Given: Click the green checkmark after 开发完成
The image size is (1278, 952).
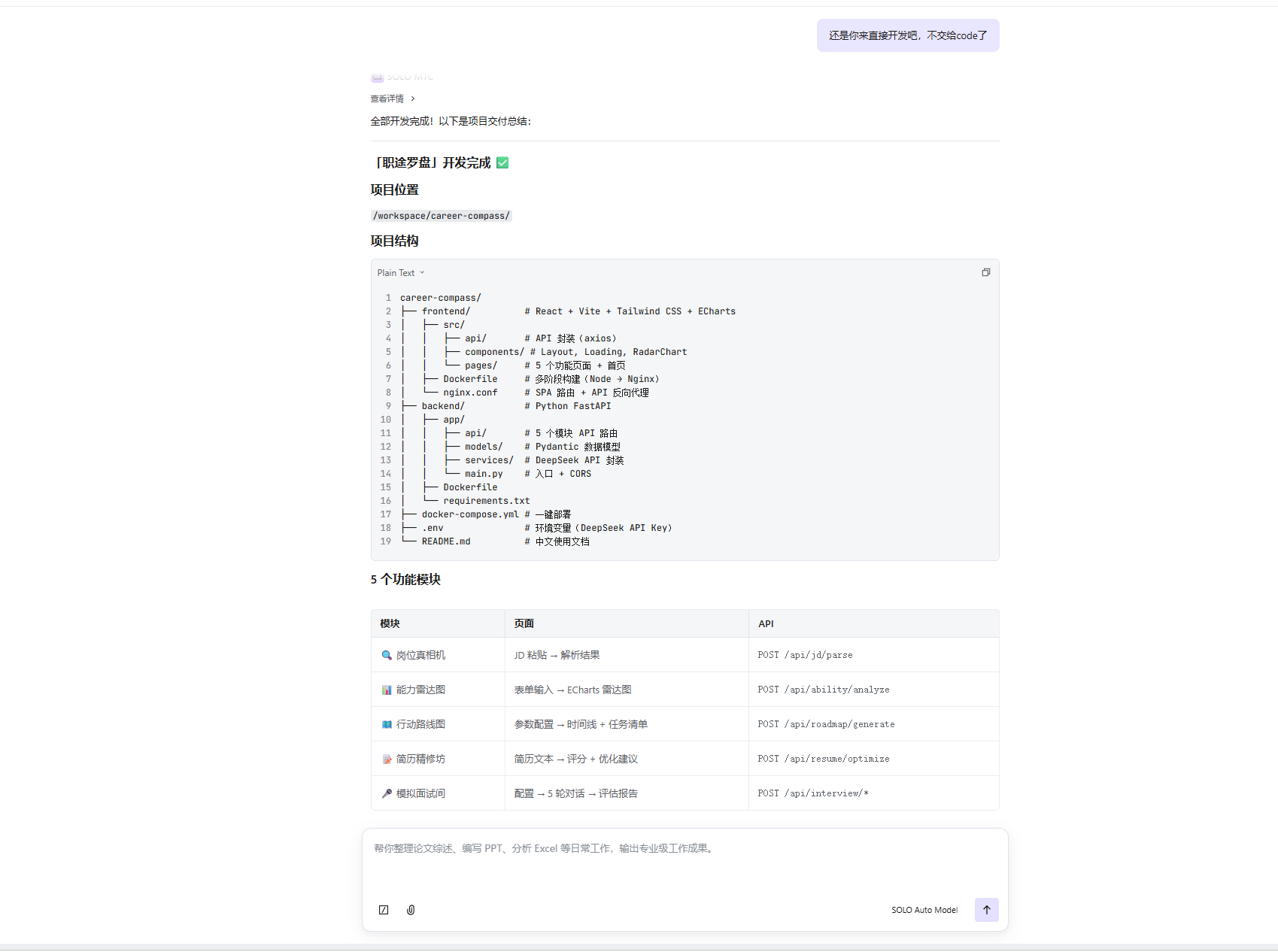Looking at the screenshot, I should click(x=502, y=162).
